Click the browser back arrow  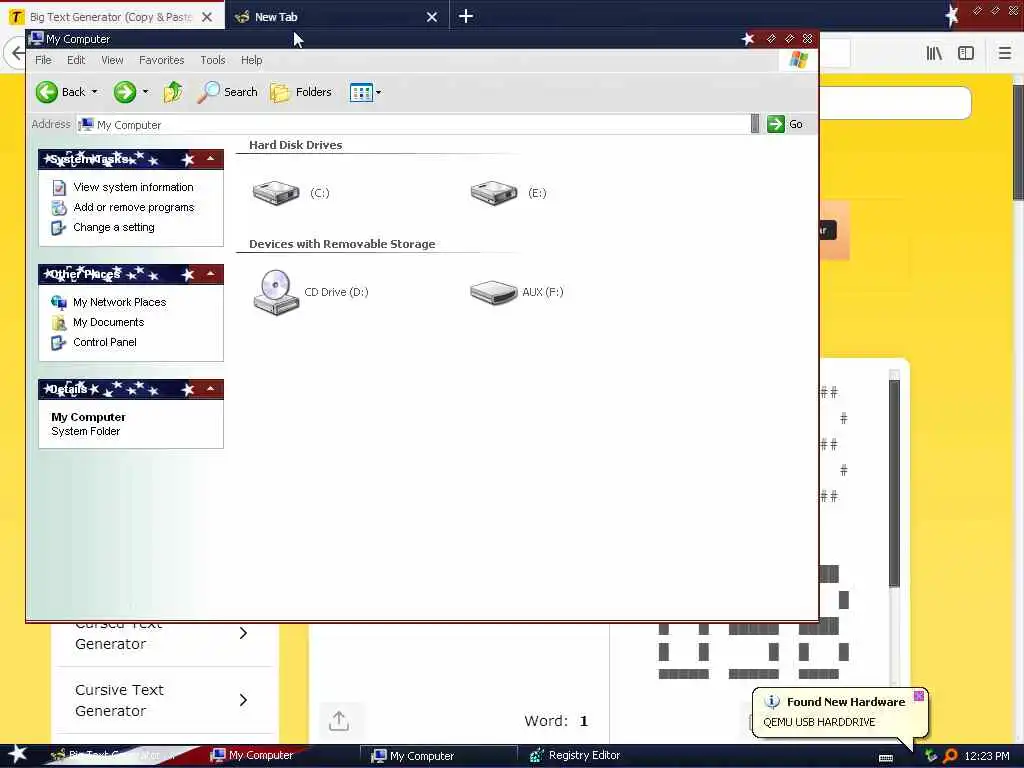(16, 53)
